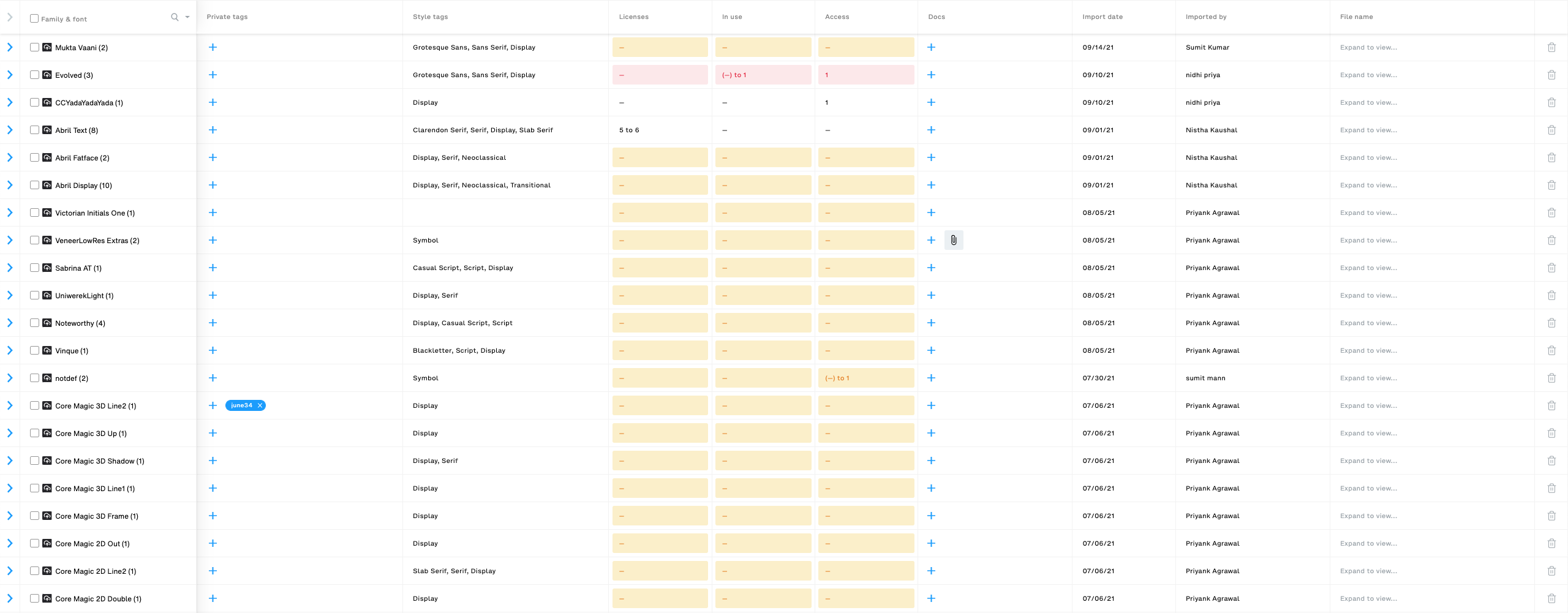Click Evolved '(–) to 1' in-use cell
The height and width of the screenshot is (613, 1568).
[x=763, y=75]
